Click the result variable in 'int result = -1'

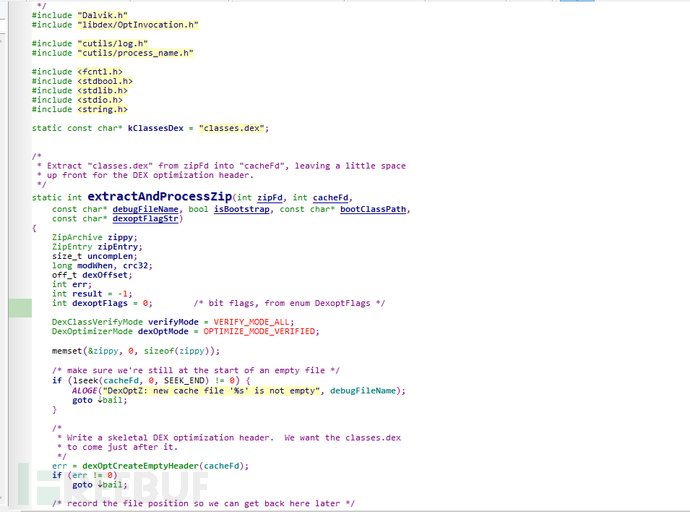pos(87,294)
